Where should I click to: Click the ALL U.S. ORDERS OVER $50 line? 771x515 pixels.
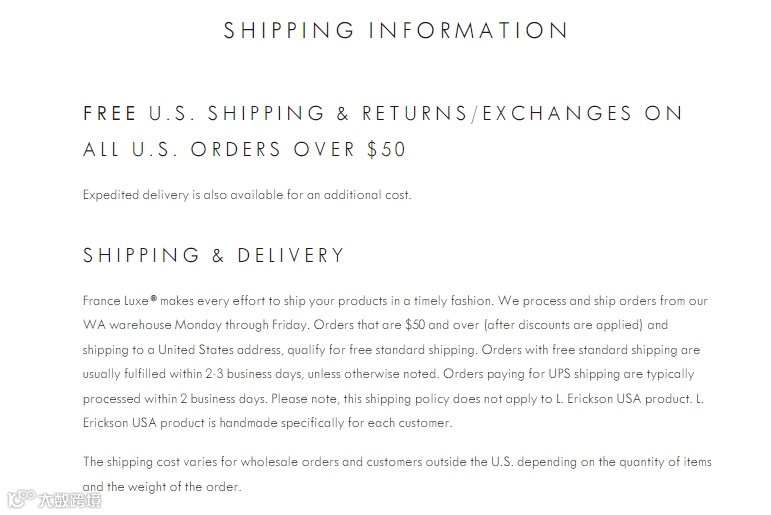pyautogui.click(x=244, y=149)
